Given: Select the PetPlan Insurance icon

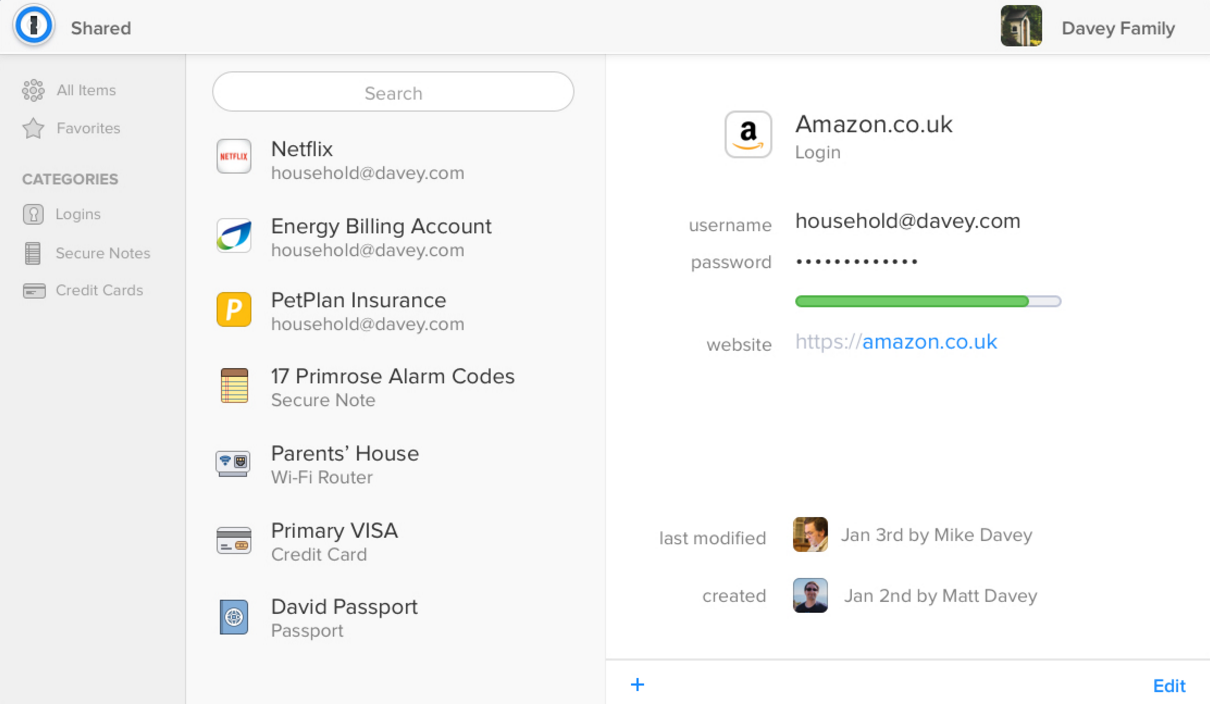Looking at the screenshot, I should coord(234,309).
